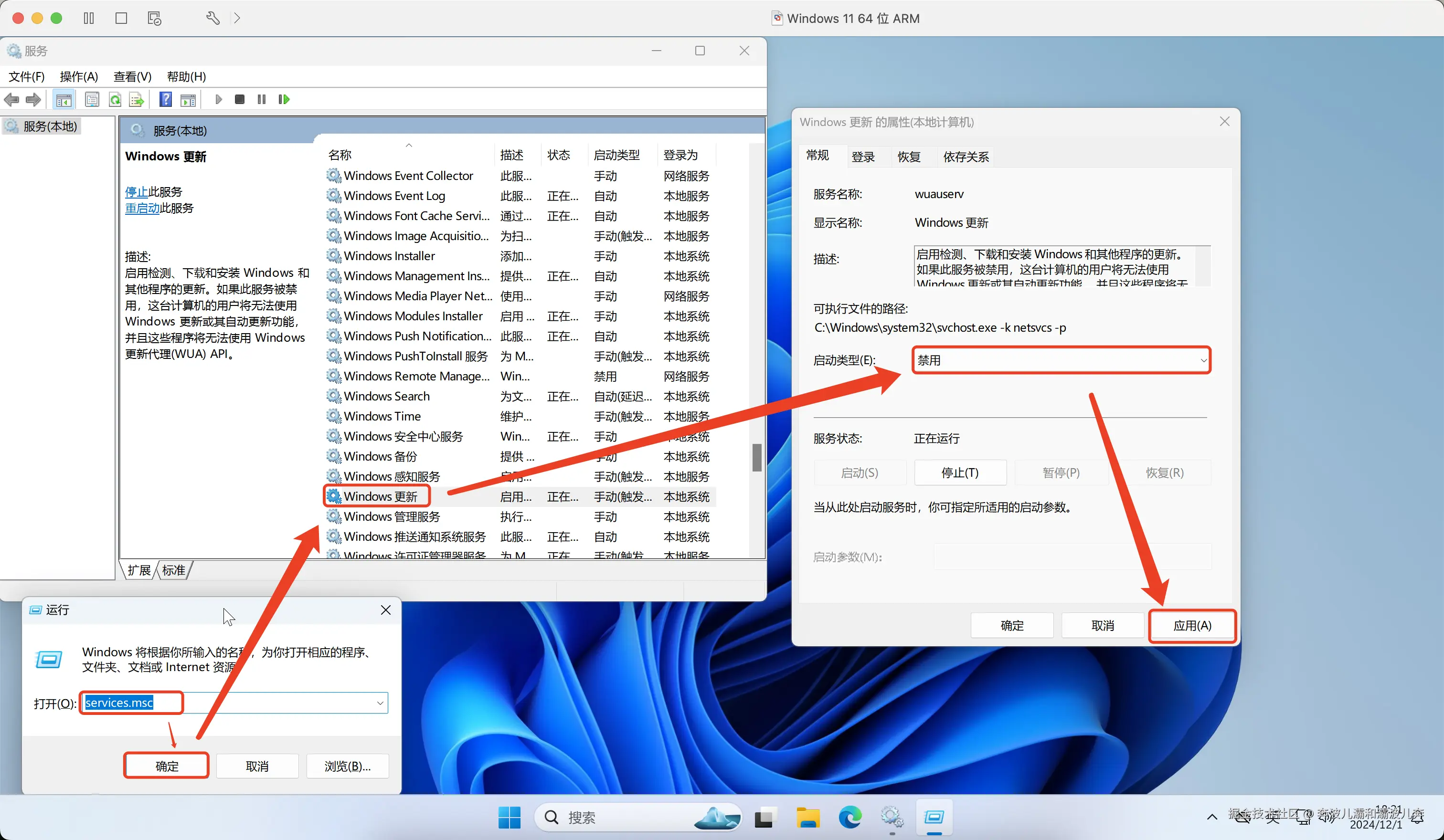Open the Properties toolbar icon
This screenshot has height=840, width=1444.
coord(92,100)
